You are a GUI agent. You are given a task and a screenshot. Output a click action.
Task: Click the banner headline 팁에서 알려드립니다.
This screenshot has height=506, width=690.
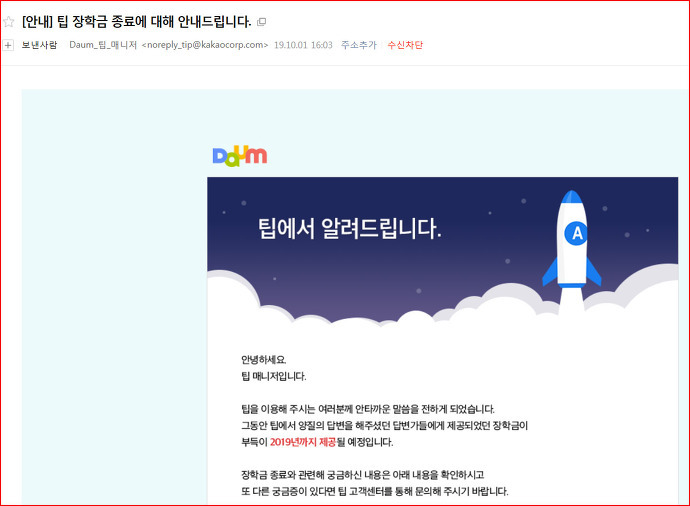point(349,228)
